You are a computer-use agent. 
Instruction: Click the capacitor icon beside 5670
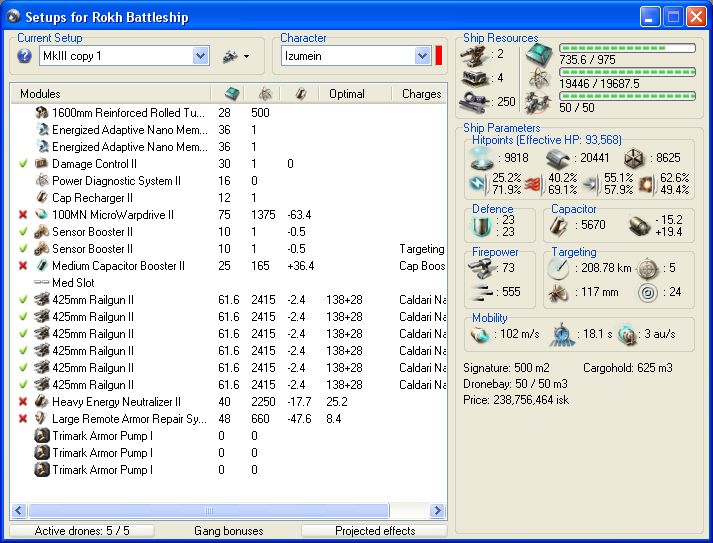coord(561,226)
